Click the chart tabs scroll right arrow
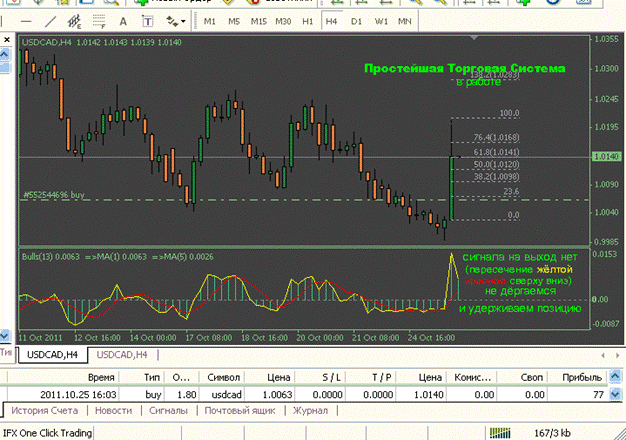The height and width of the screenshot is (440, 626). (x=617, y=355)
